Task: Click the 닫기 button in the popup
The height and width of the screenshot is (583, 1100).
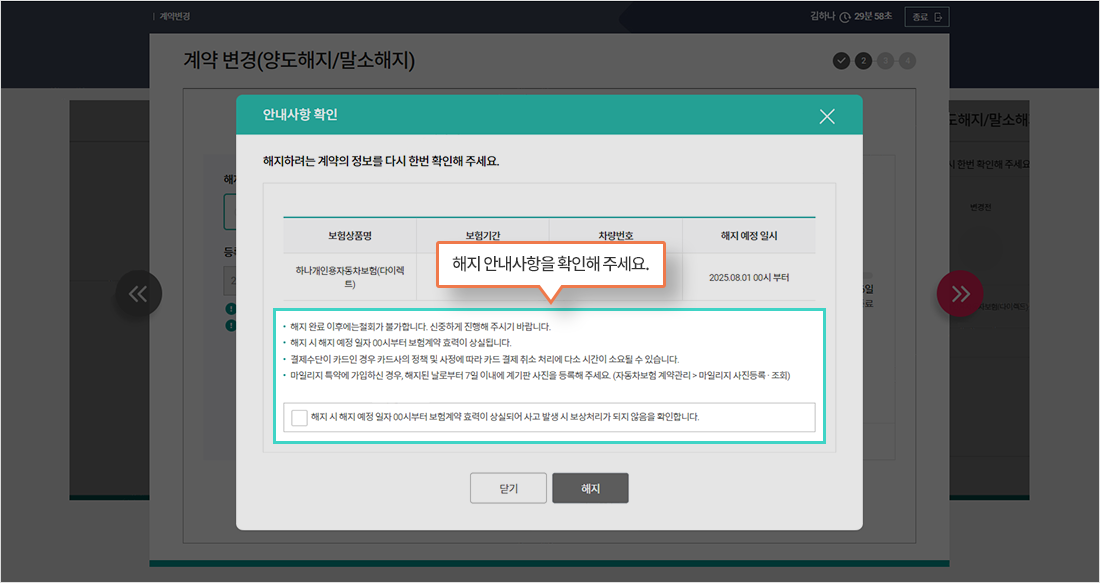Action: pos(508,488)
